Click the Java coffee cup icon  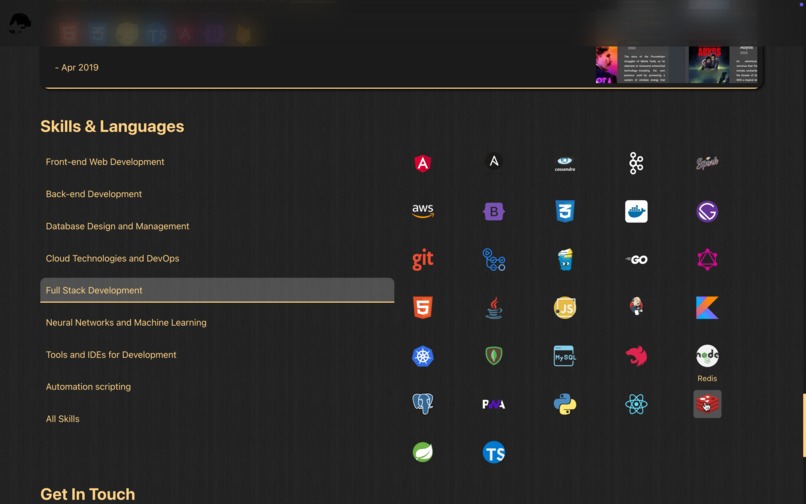[493, 308]
